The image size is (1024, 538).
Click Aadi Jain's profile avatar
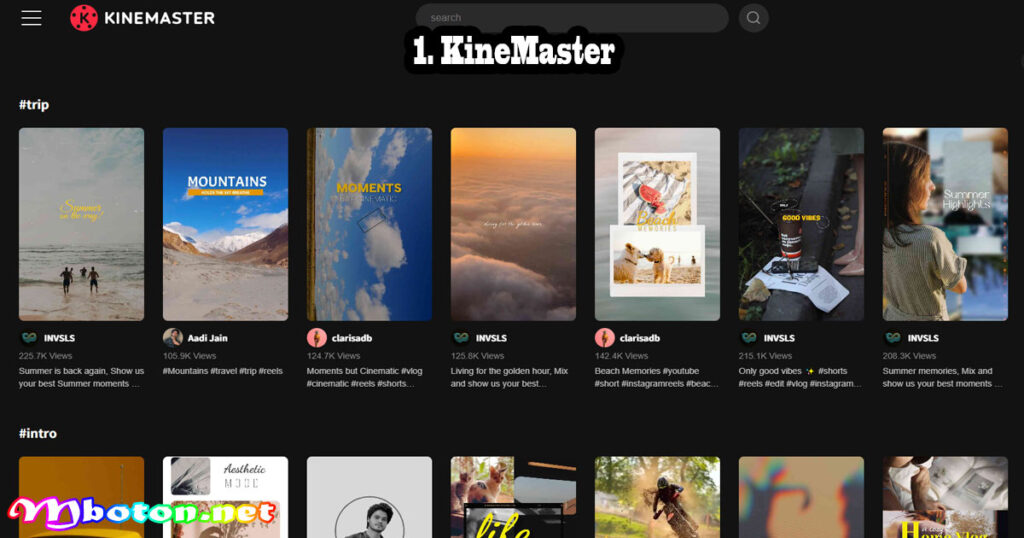pyautogui.click(x=172, y=338)
